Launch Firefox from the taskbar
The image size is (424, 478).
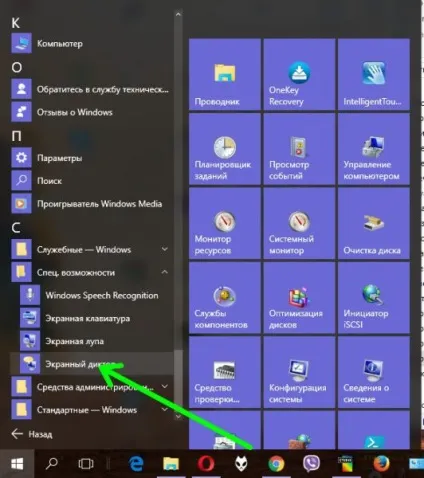381,464
